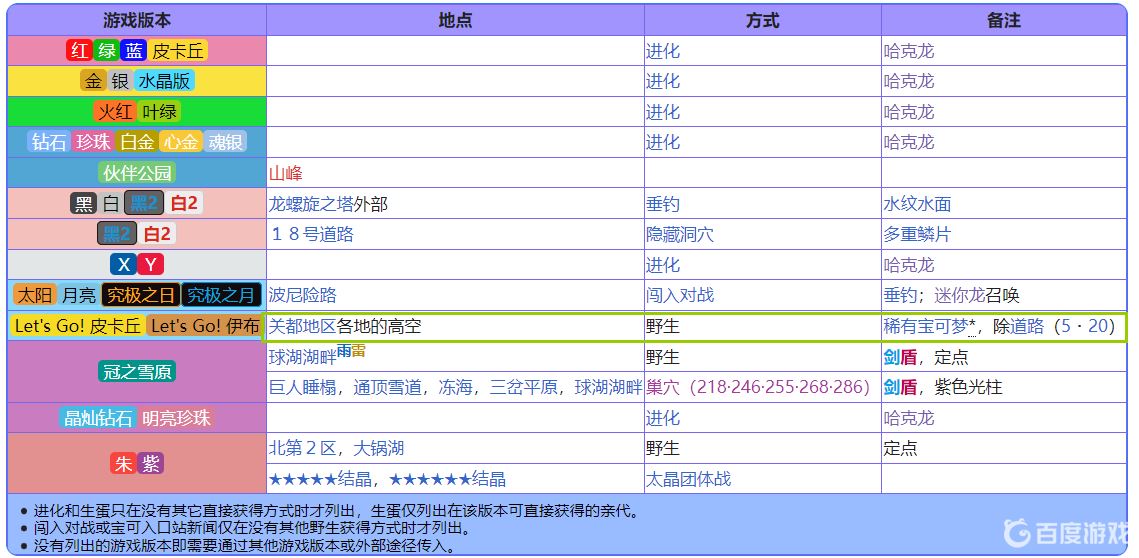Open the 太阳 version badge

(x=35, y=295)
